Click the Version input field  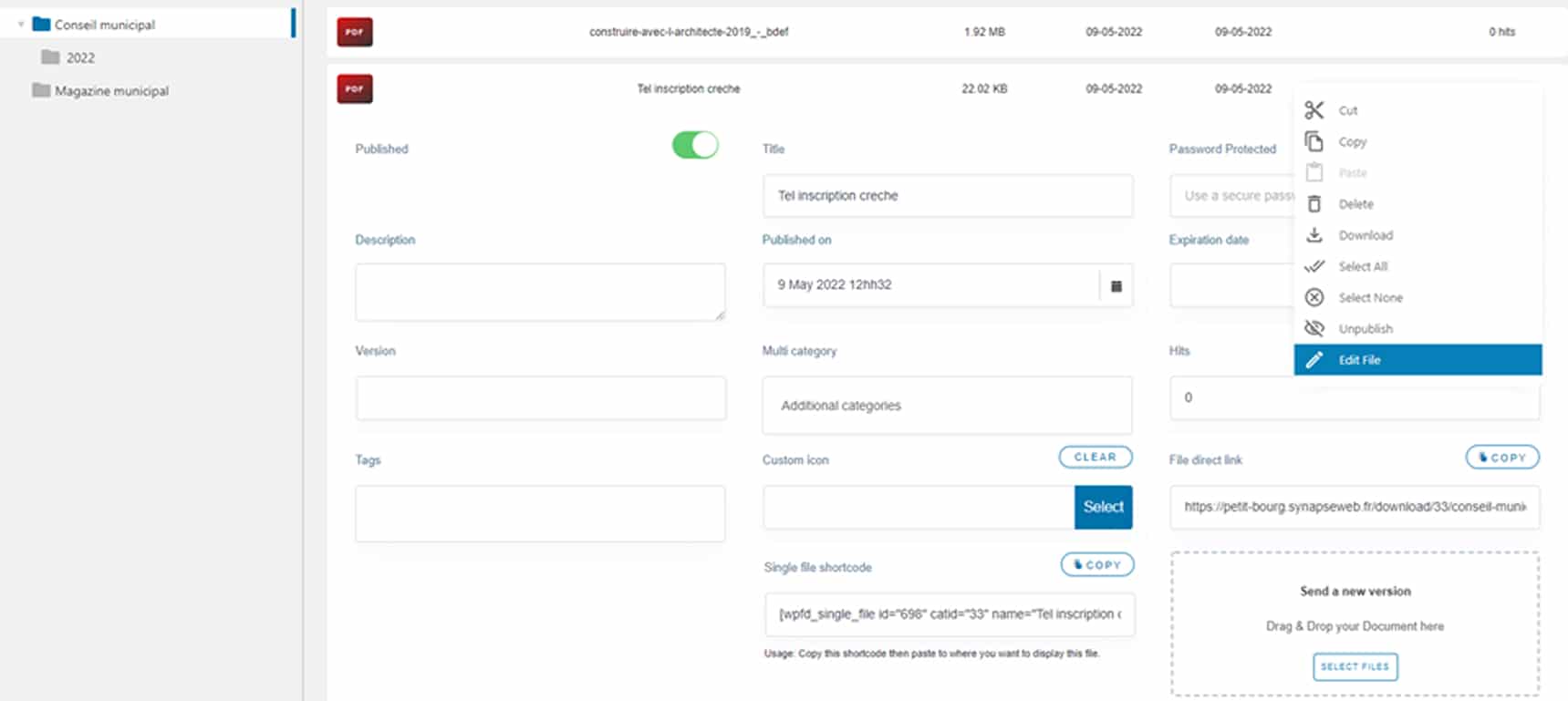pyautogui.click(x=541, y=398)
